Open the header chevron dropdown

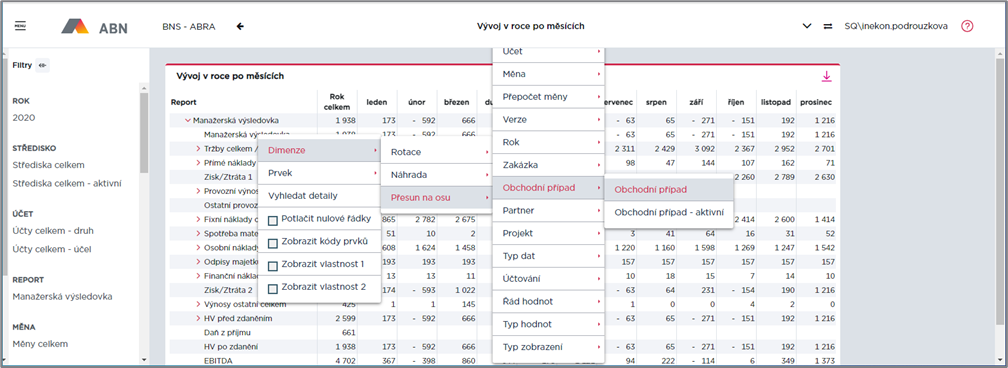807,26
